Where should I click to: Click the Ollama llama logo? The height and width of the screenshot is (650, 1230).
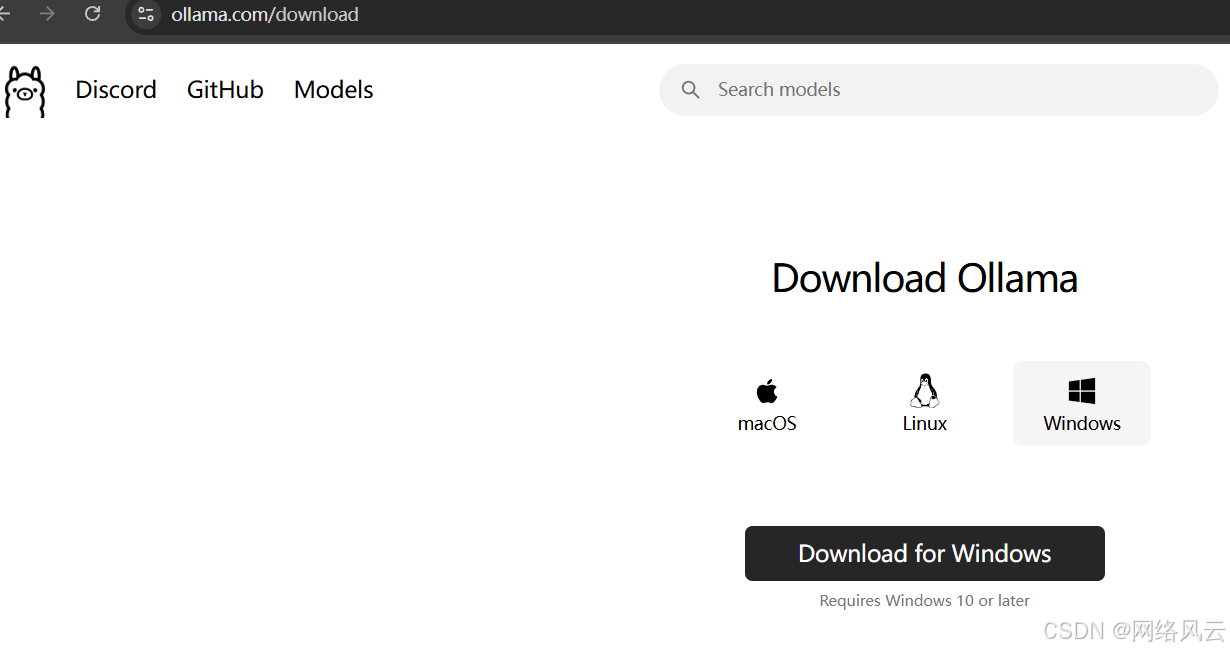point(25,91)
